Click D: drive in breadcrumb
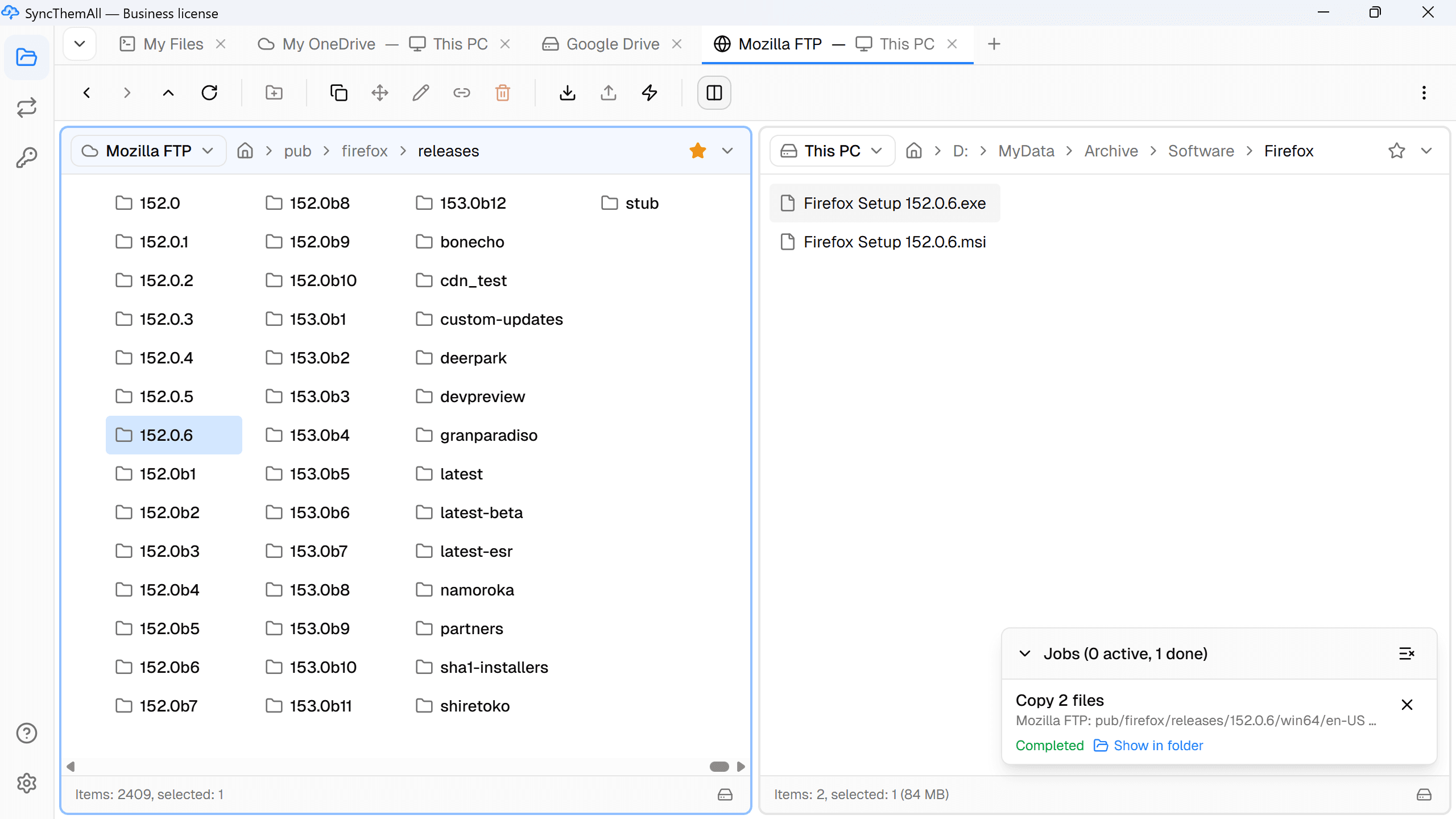Screen dimensions: 1456x819 tap(961, 151)
